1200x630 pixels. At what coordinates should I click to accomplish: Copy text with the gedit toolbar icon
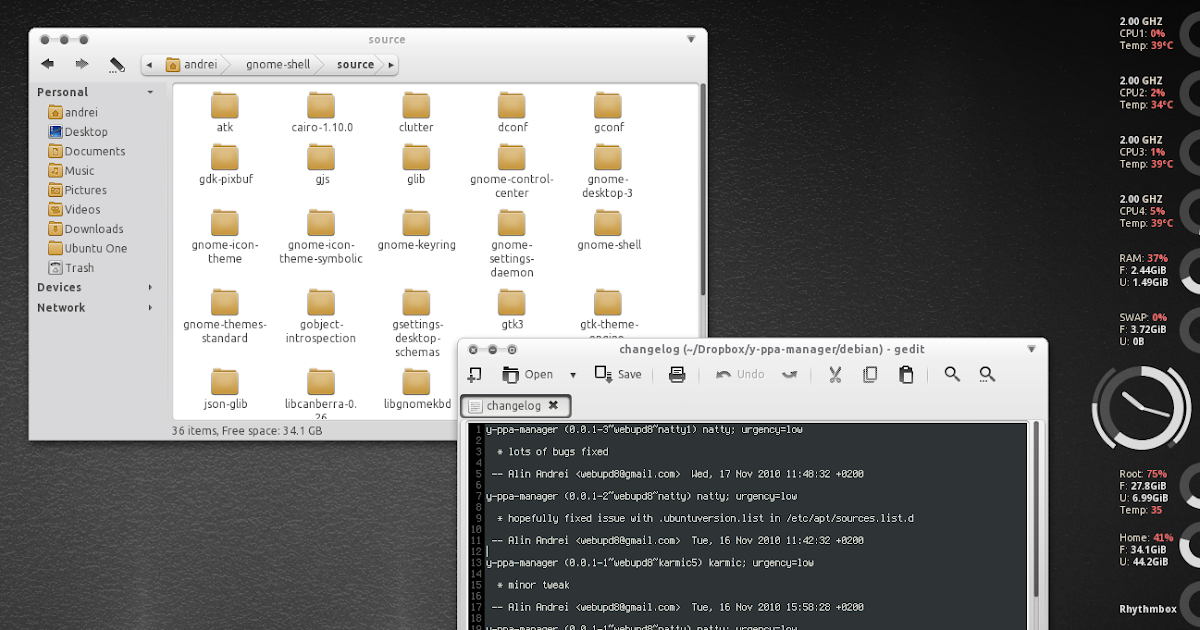870,374
